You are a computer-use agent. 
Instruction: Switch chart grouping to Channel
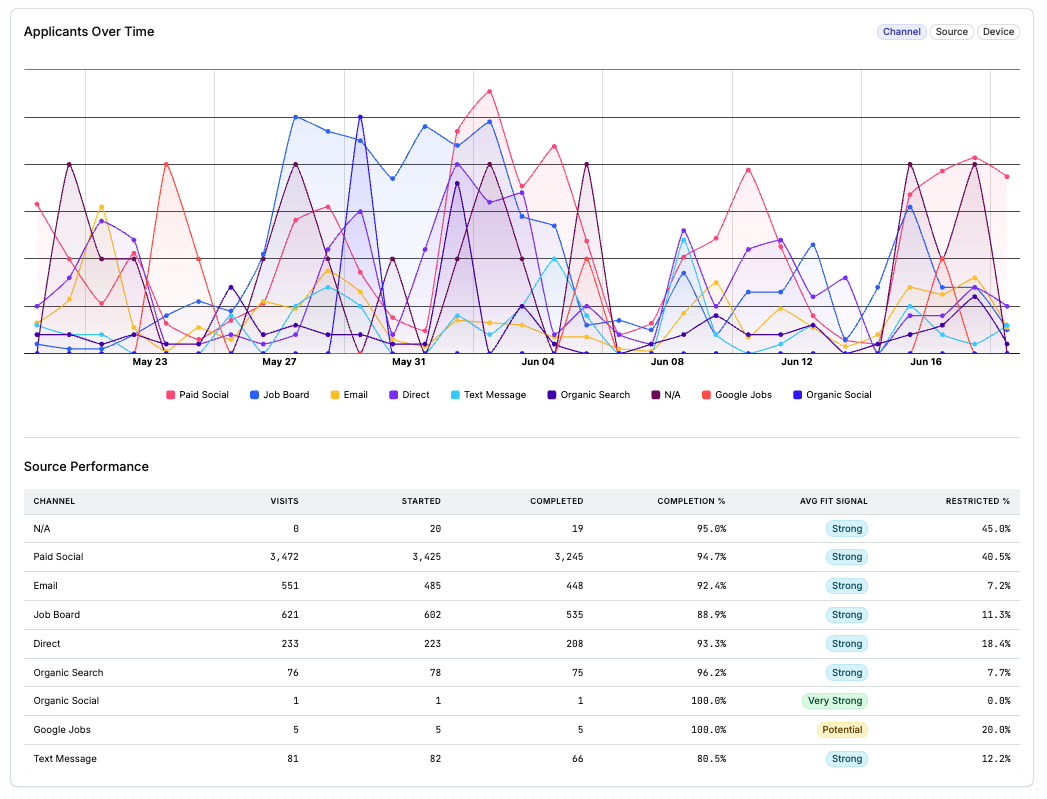(x=901, y=32)
